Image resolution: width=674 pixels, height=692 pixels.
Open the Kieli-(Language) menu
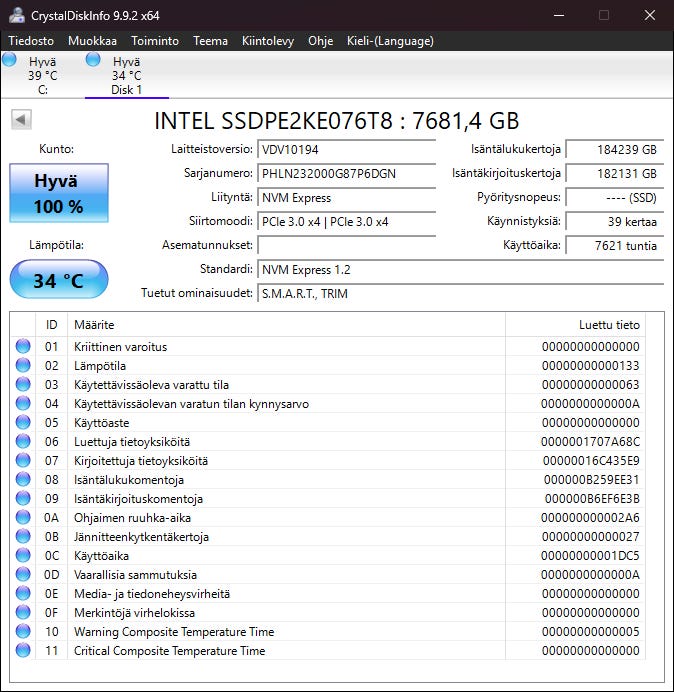390,41
